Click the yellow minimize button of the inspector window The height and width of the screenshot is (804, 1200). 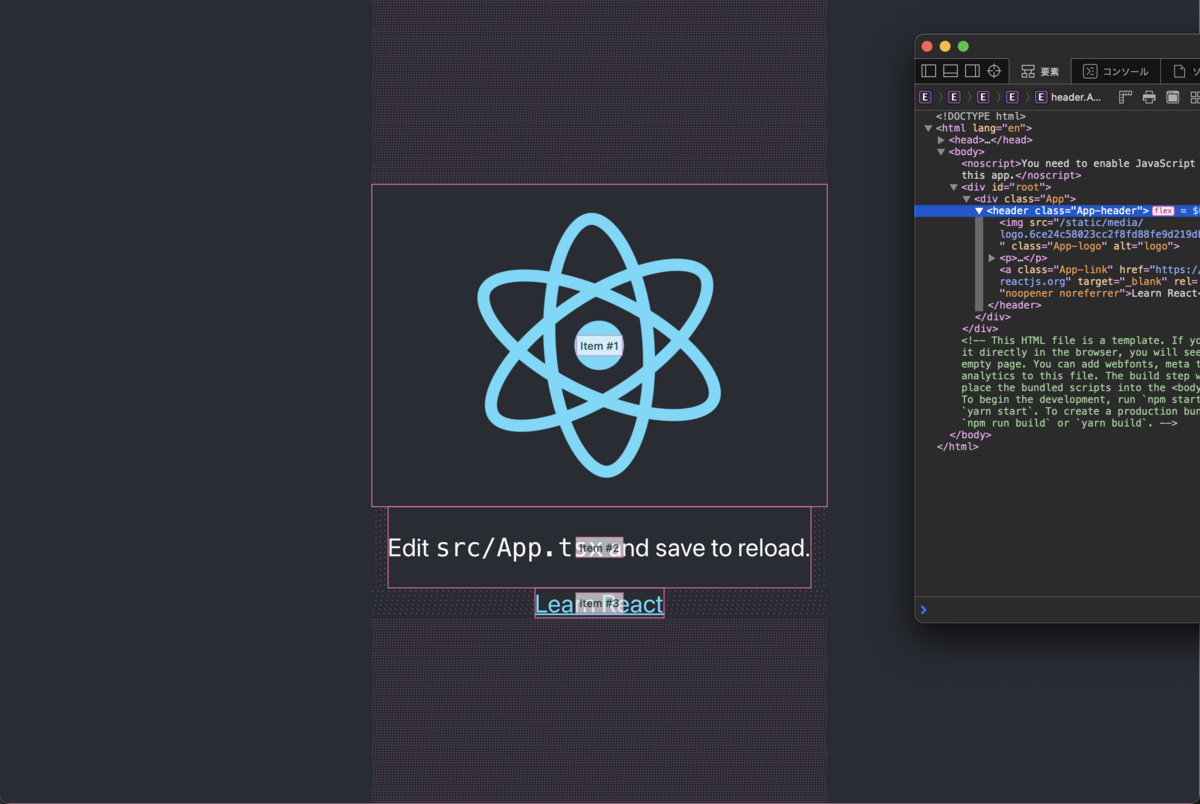945,46
